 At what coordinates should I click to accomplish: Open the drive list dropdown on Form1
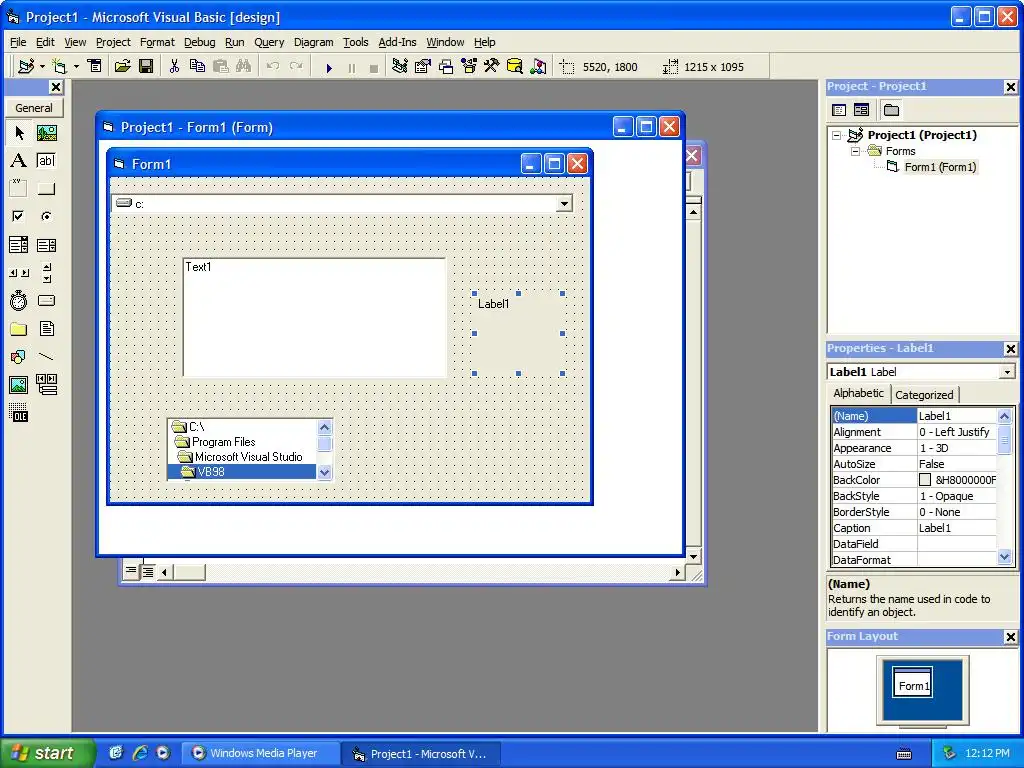click(x=564, y=204)
